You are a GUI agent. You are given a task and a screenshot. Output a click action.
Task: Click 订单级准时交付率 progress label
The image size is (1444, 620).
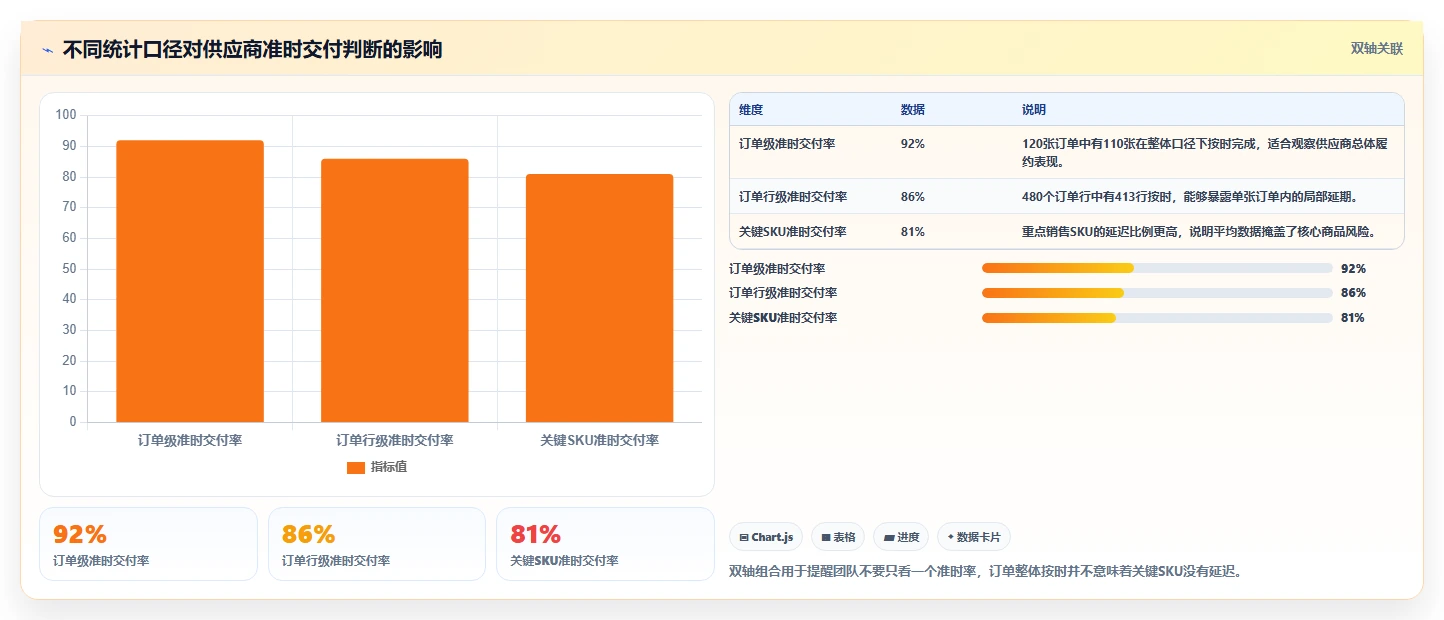point(777,268)
